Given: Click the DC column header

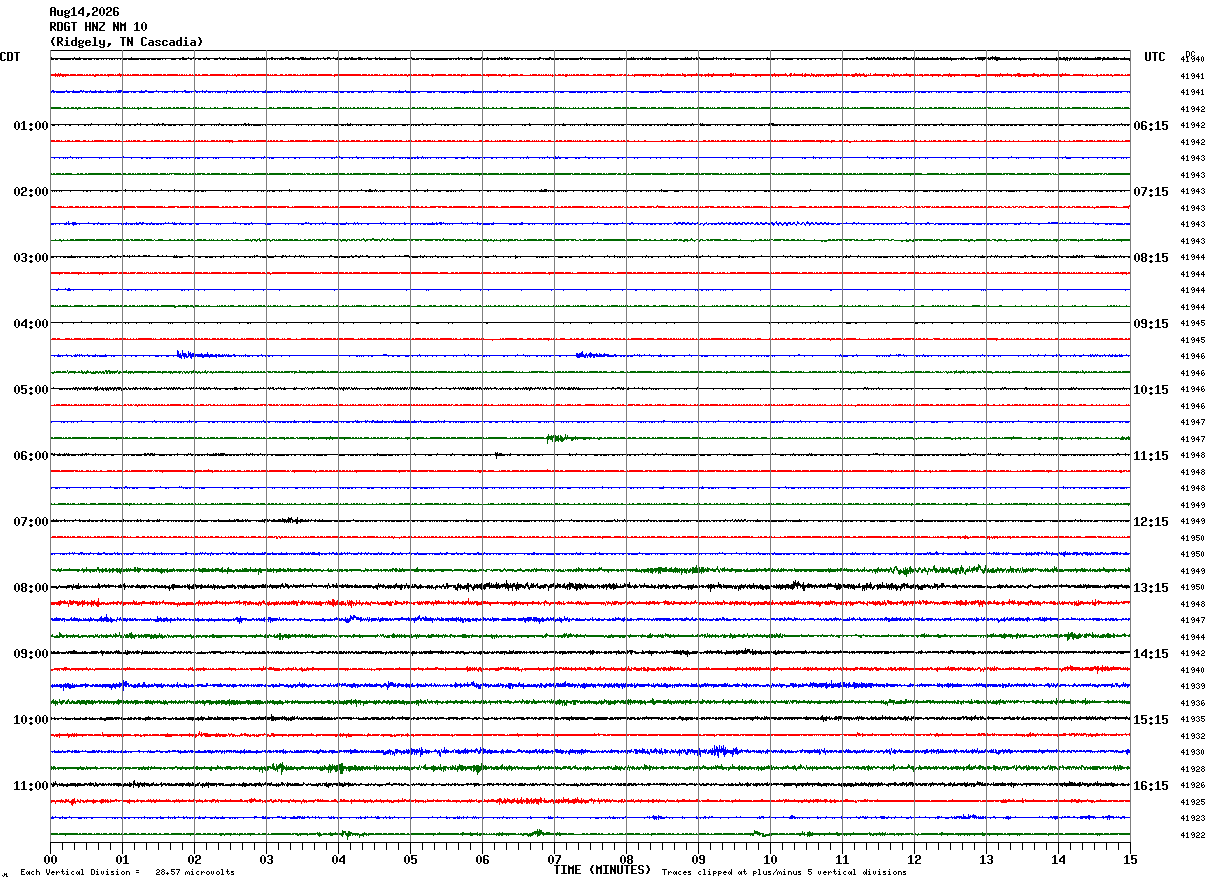Looking at the screenshot, I should 1190,54.
